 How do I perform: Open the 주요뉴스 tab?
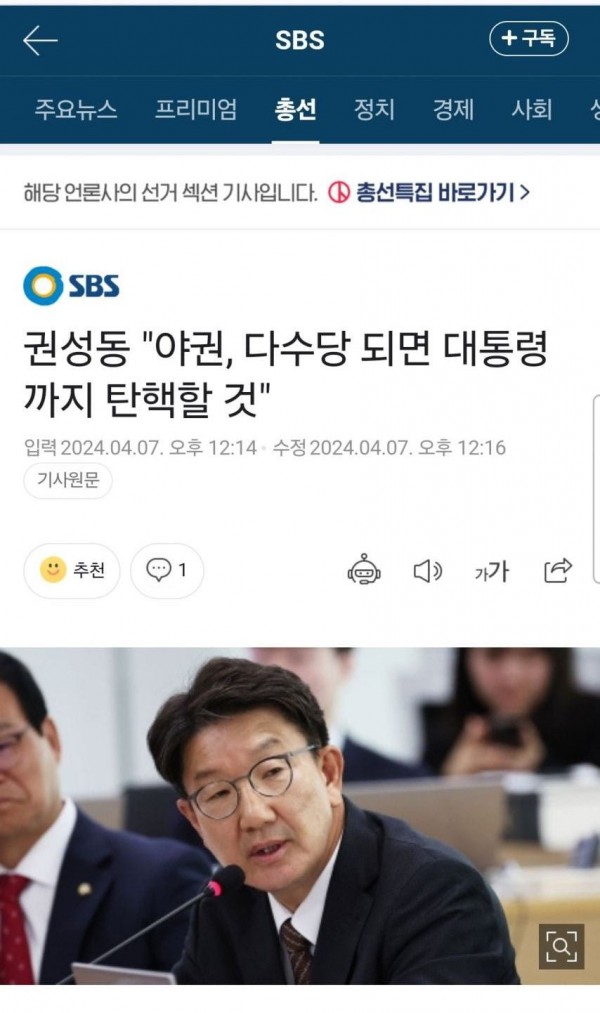pos(76,109)
